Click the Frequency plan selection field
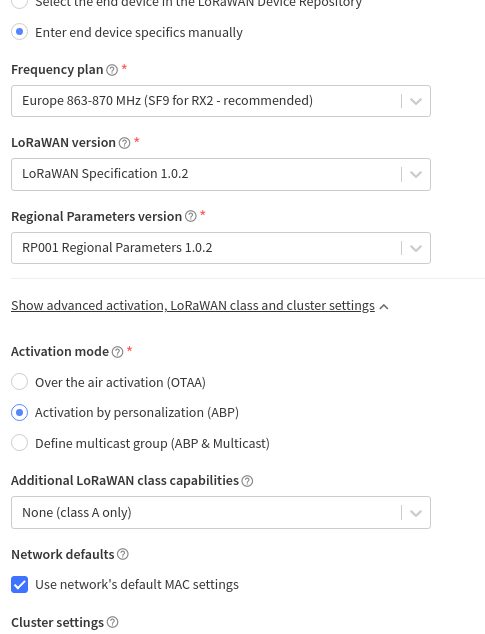485x634 pixels. click(x=221, y=101)
